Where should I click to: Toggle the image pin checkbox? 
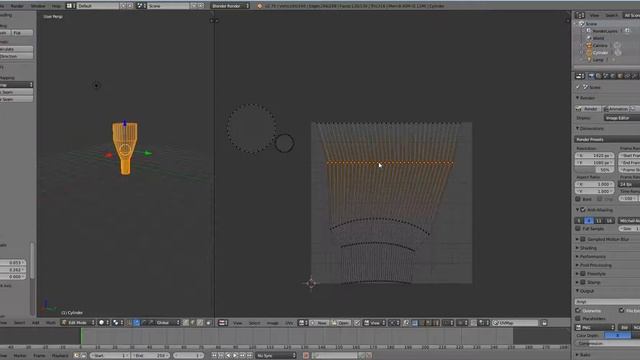click(357, 322)
